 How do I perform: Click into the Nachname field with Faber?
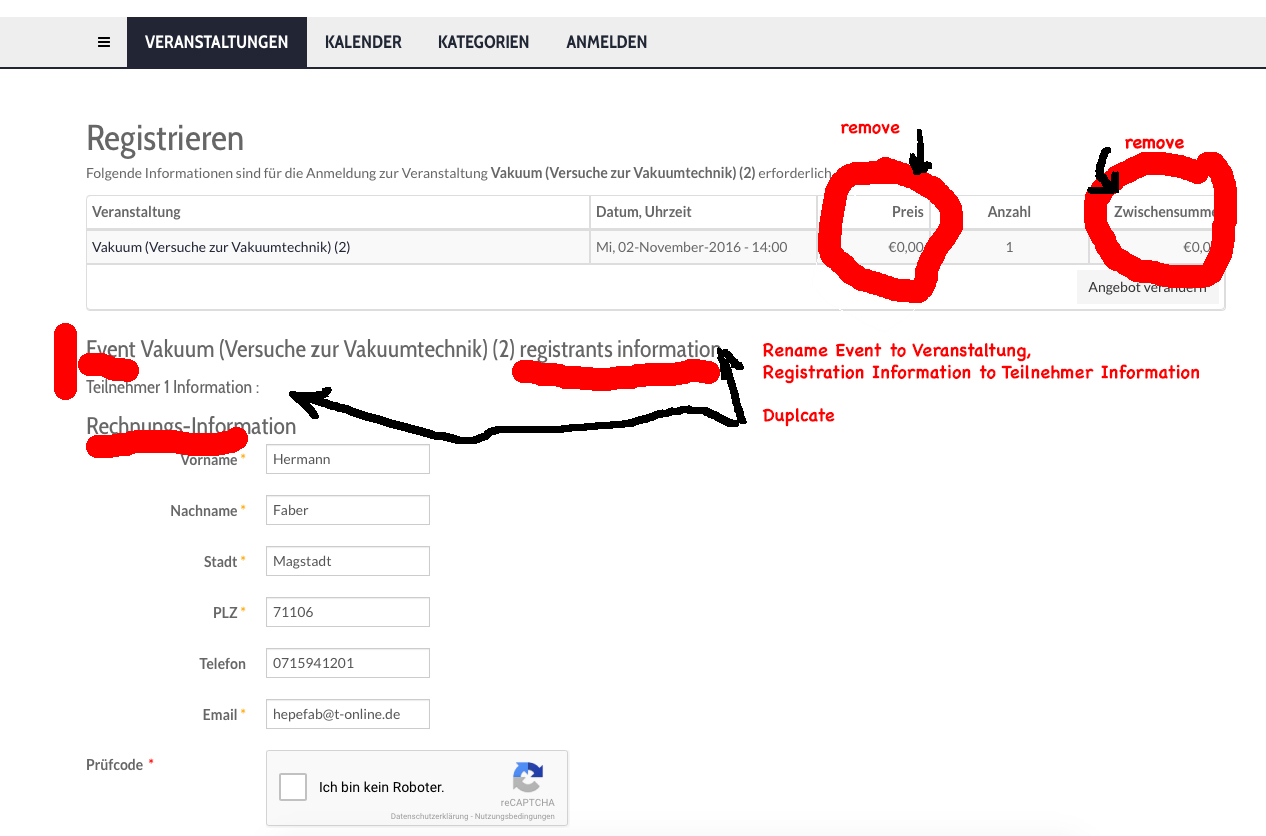pos(347,510)
